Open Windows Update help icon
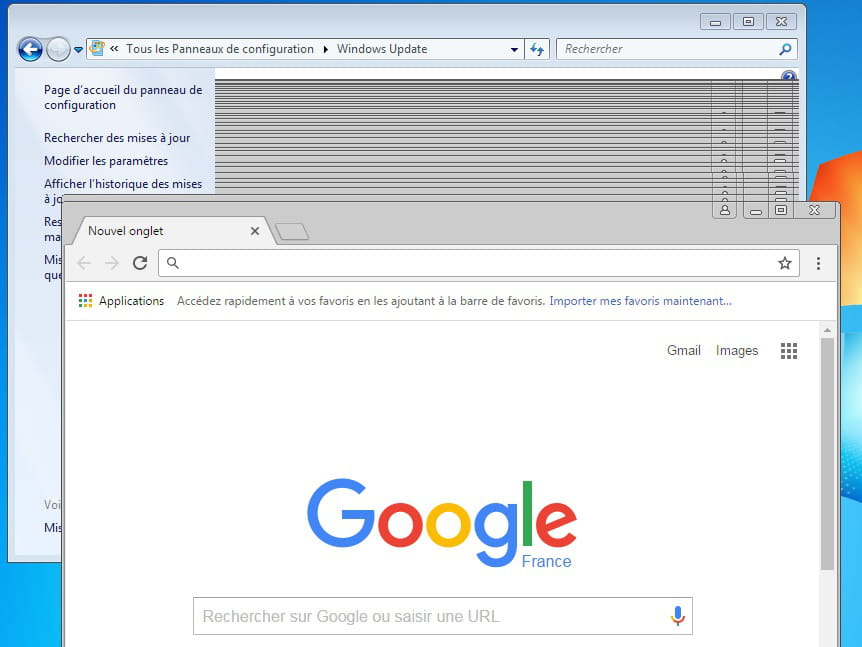This screenshot has width=862, height=647. [x=789, y=76]
